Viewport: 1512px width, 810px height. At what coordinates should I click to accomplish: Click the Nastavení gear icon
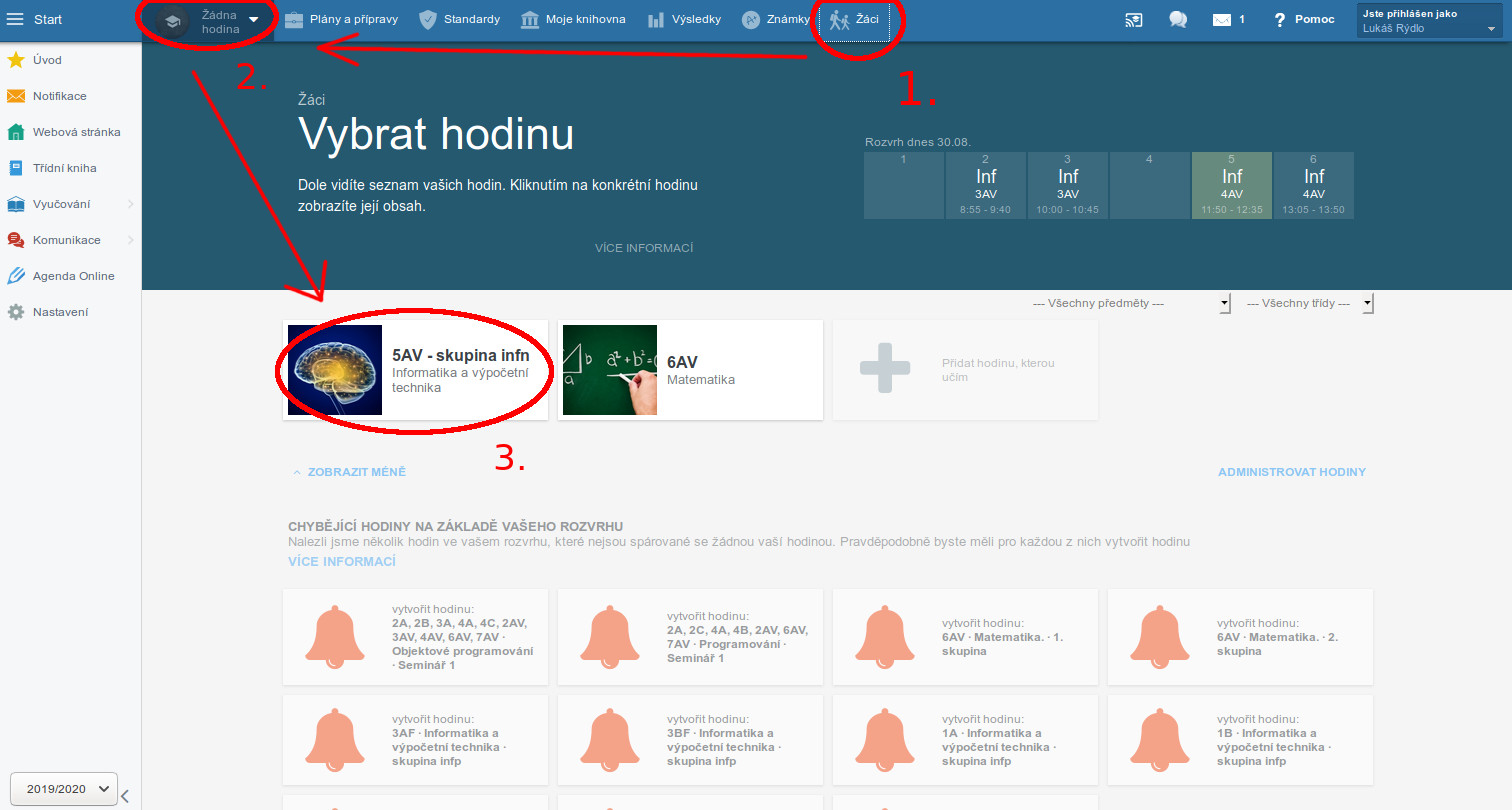click(16, 312)
